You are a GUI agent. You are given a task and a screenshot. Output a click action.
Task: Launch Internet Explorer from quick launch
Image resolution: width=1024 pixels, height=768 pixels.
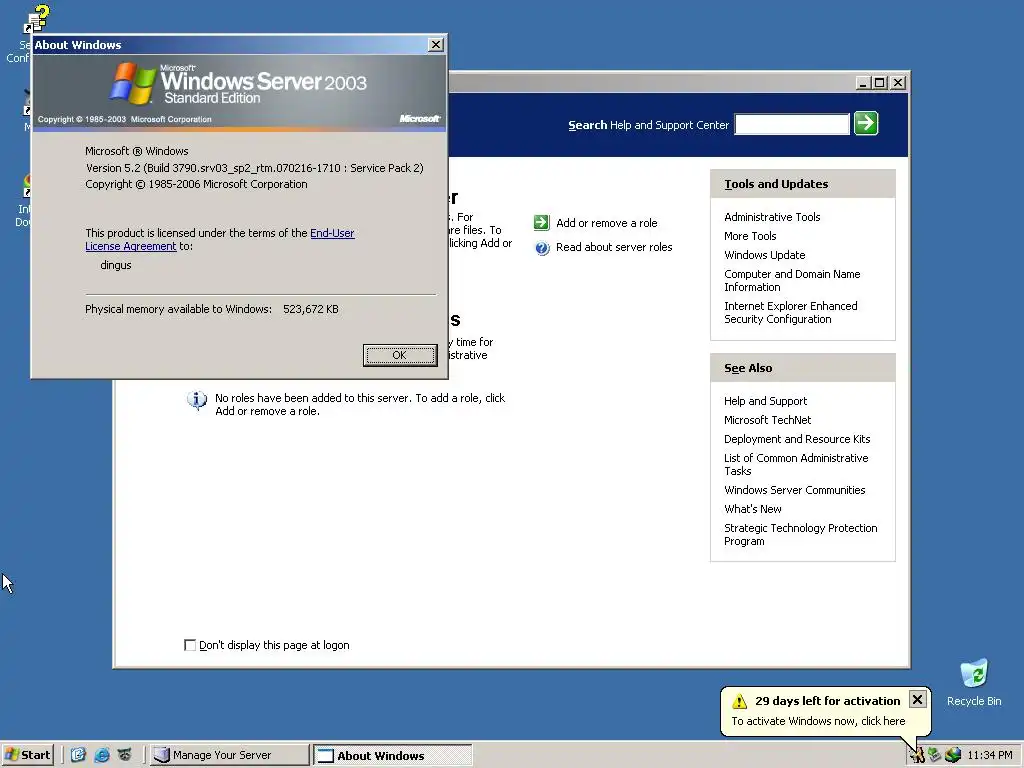click(x=102, y=755)
